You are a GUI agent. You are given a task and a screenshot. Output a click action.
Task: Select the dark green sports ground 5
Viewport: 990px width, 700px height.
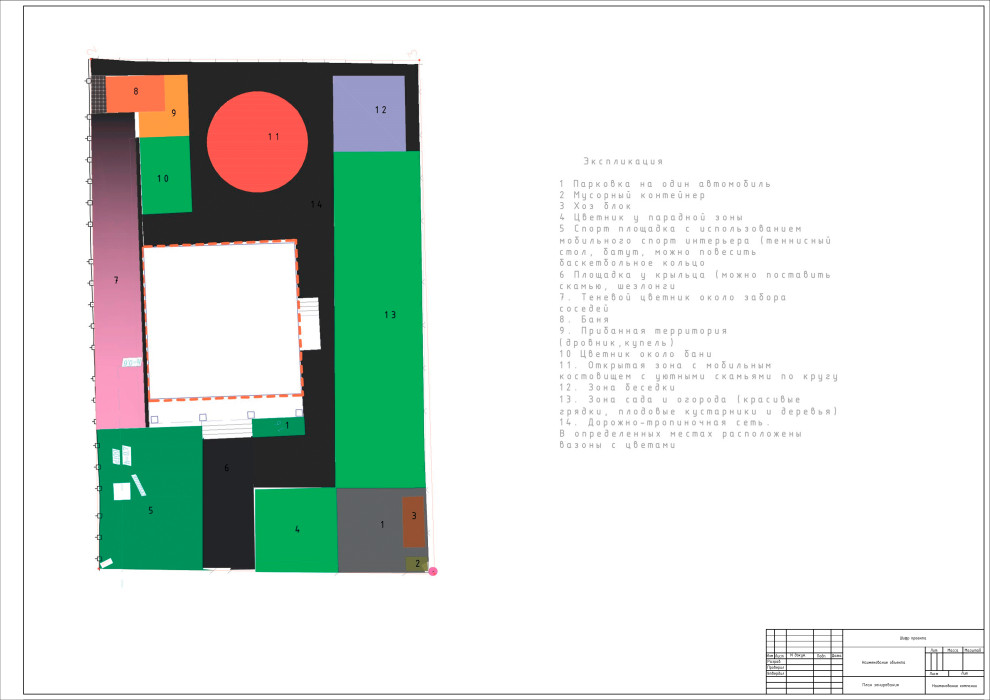(150, 500)
